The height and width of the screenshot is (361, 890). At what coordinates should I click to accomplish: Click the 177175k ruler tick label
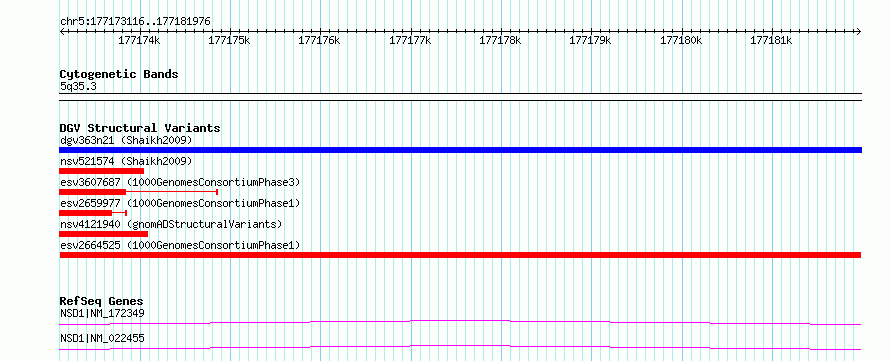(x=229, y=40)
